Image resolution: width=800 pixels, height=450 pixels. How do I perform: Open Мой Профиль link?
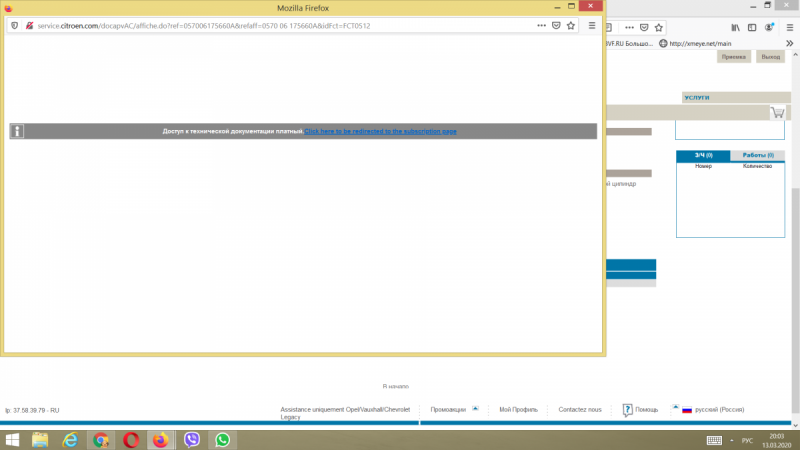tap(518, 409)
